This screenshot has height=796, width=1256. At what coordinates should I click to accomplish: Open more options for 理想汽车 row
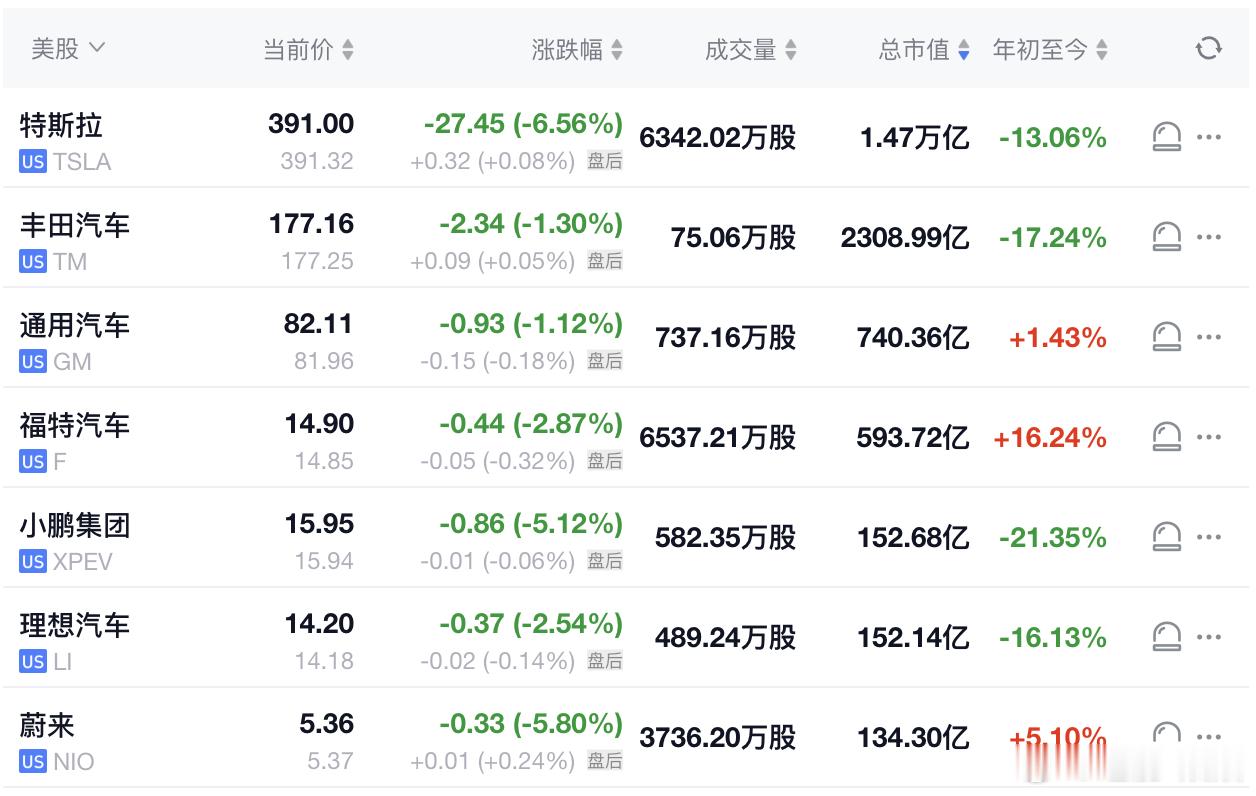(1209, 637)
